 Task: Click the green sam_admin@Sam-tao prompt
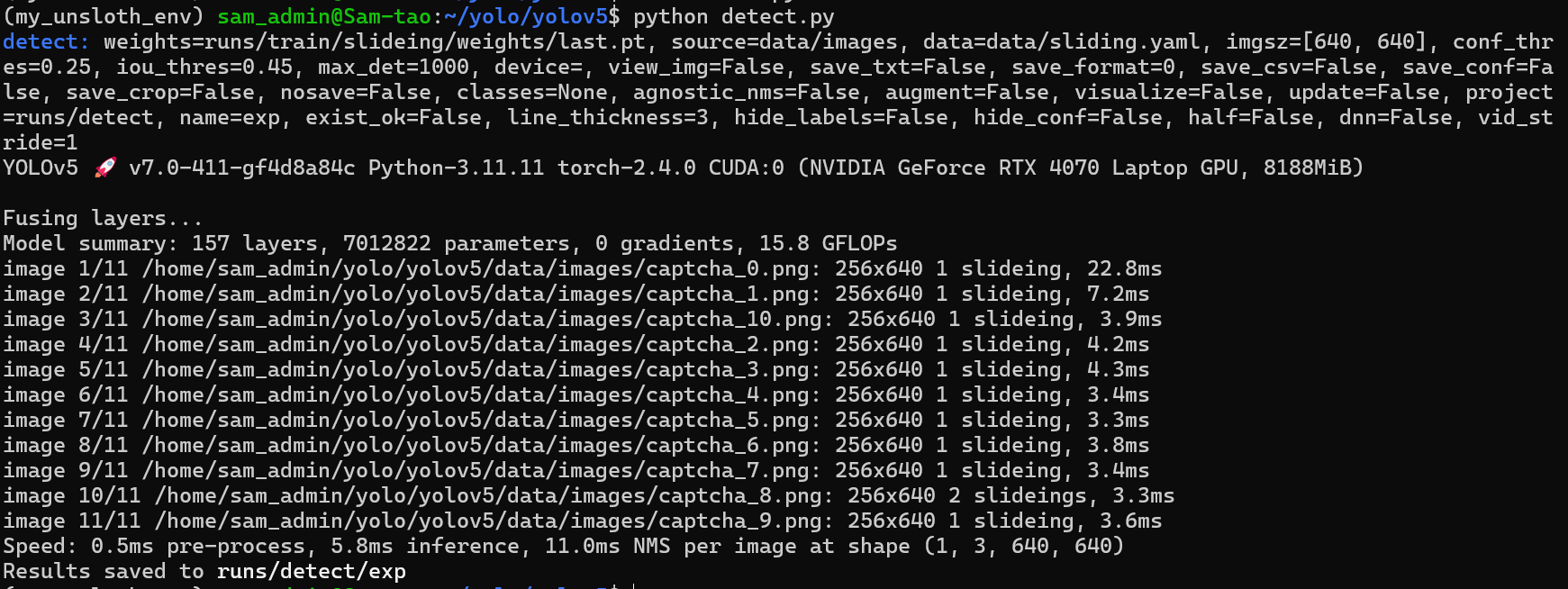(324, 16)
